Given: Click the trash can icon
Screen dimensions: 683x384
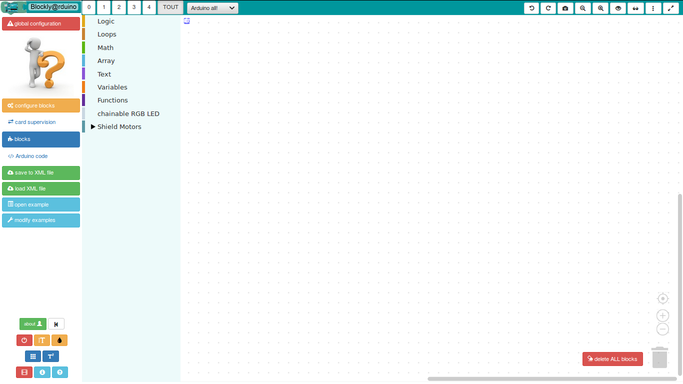Looking at the screenshot, I should coord(659,357).
